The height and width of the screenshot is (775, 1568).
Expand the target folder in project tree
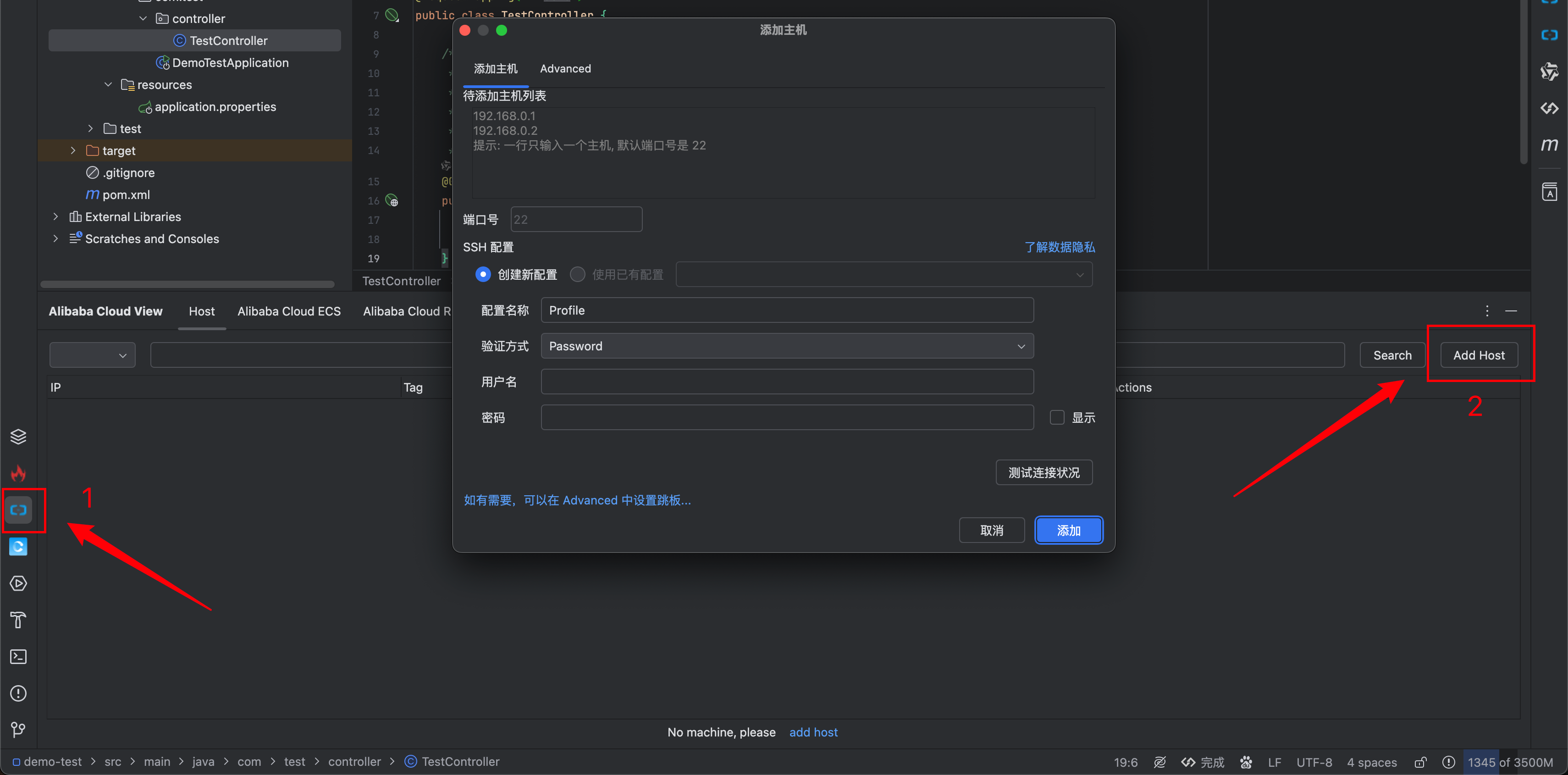[75, 150]
